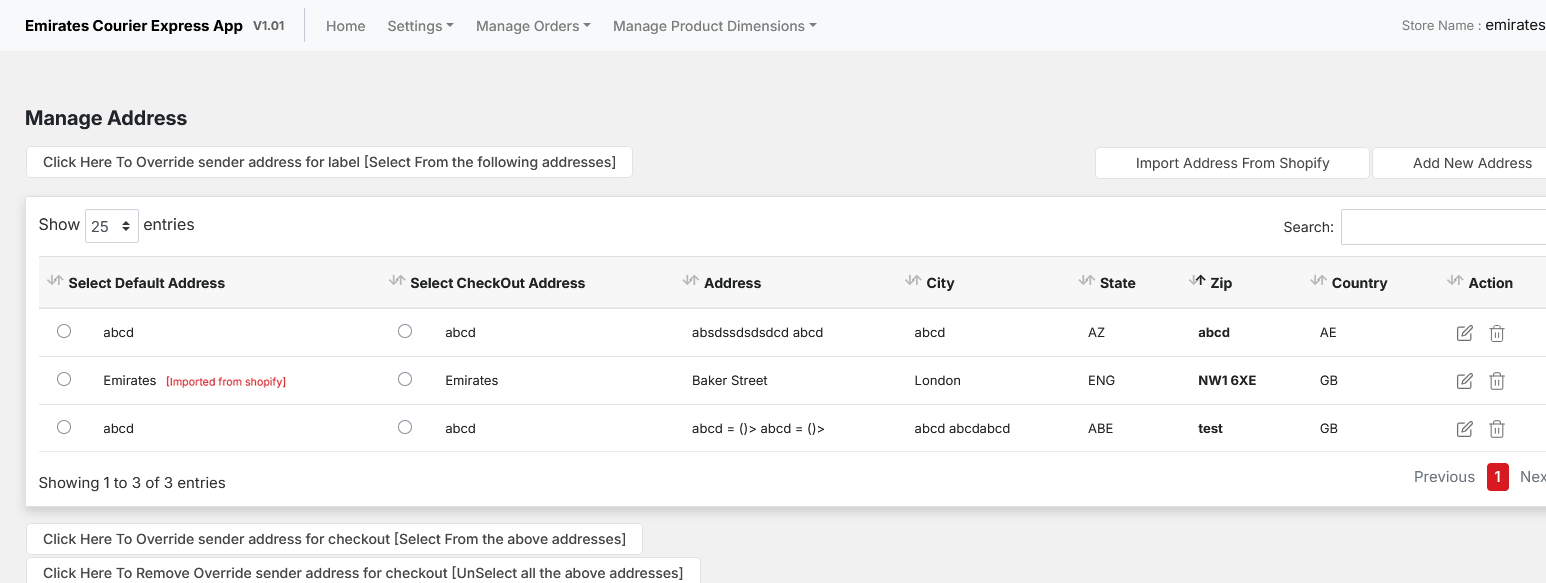Sort table by City column
Image resolution: width=1546 pixels, height=583 pixels.
click(x=939, y=283)
